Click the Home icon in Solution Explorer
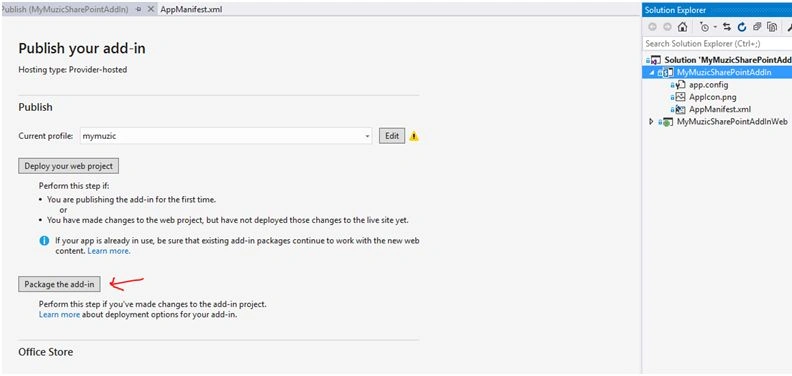This screenshot has height=376, width=792. click(682, 27)
